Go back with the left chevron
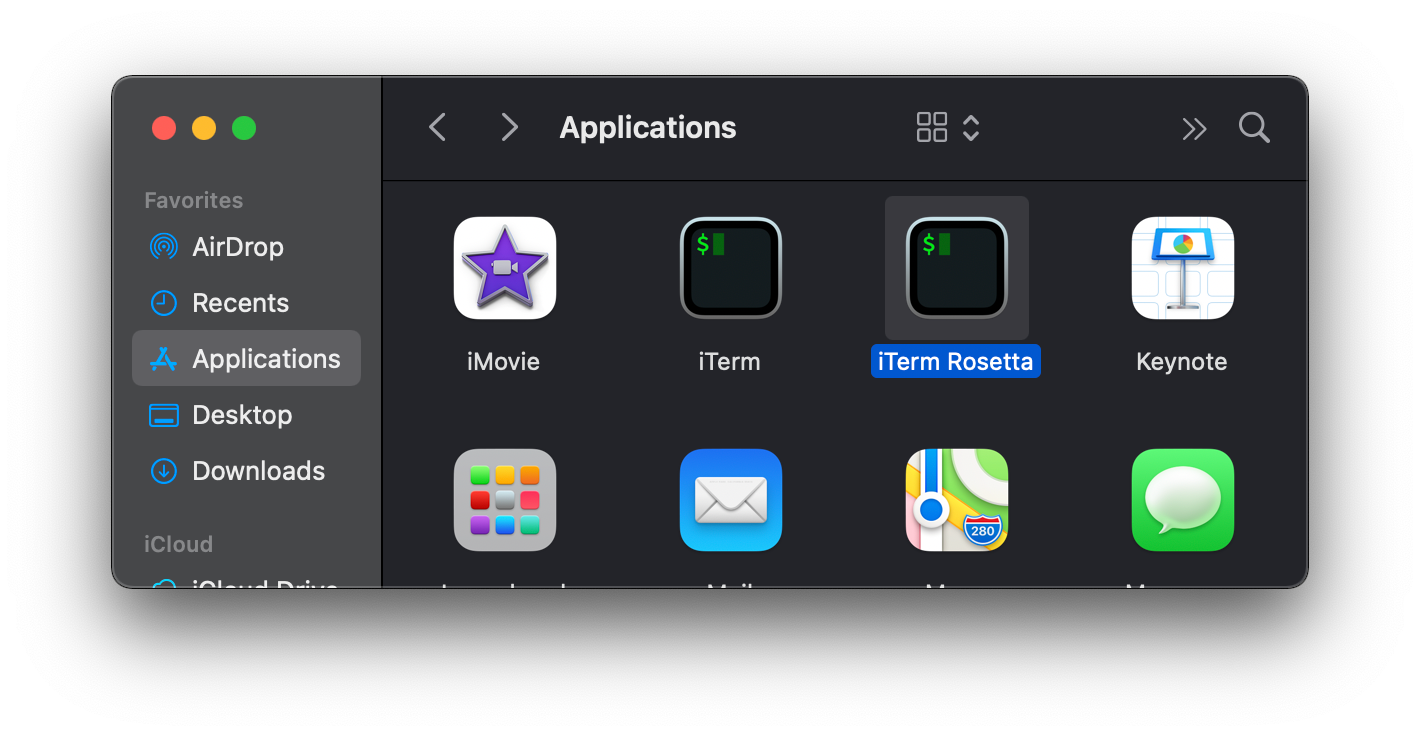 (437, 127)
